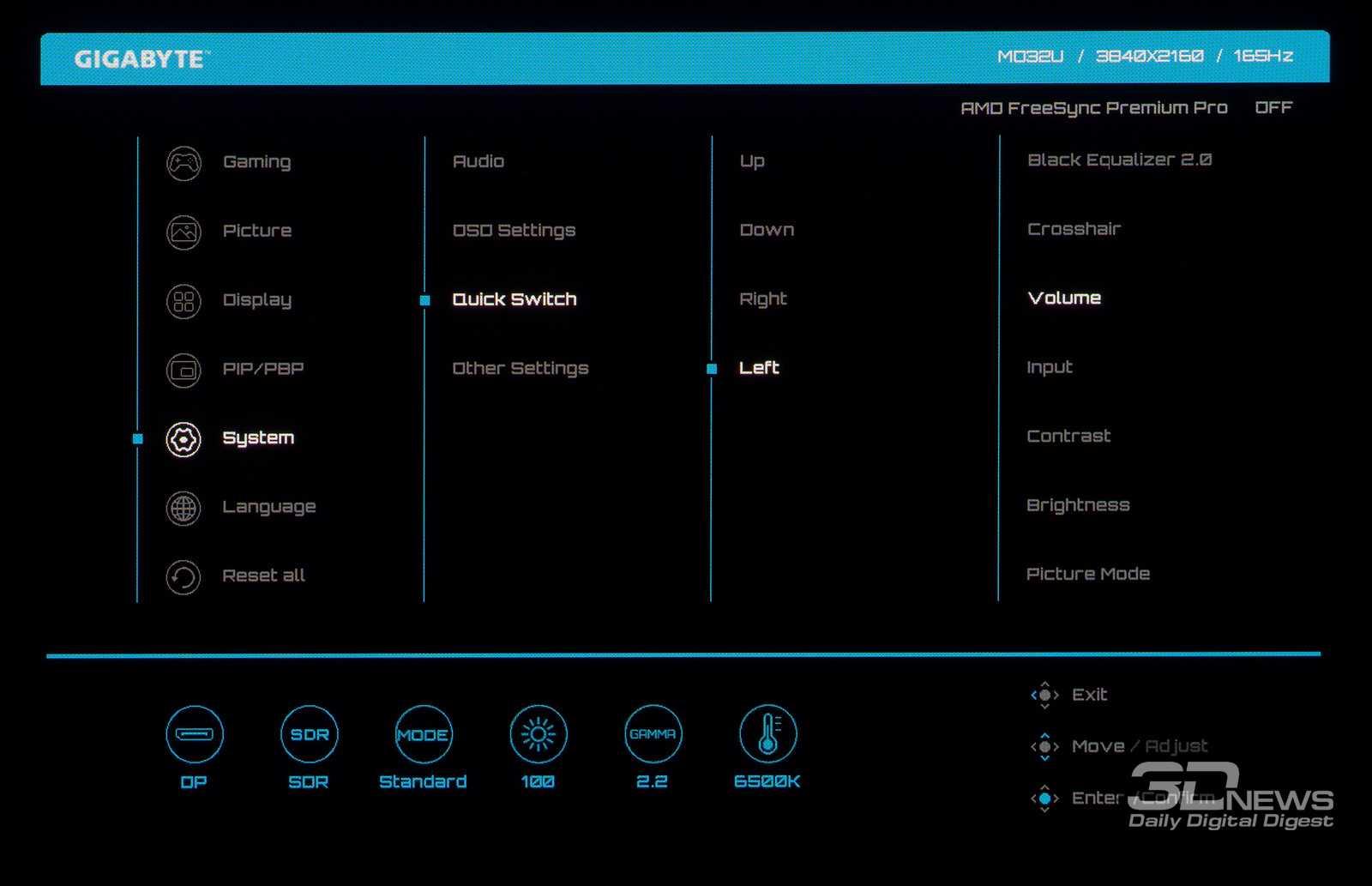1372x886 pixels.
Task: Select the MODE Standard icon
Action: point(424,734)
